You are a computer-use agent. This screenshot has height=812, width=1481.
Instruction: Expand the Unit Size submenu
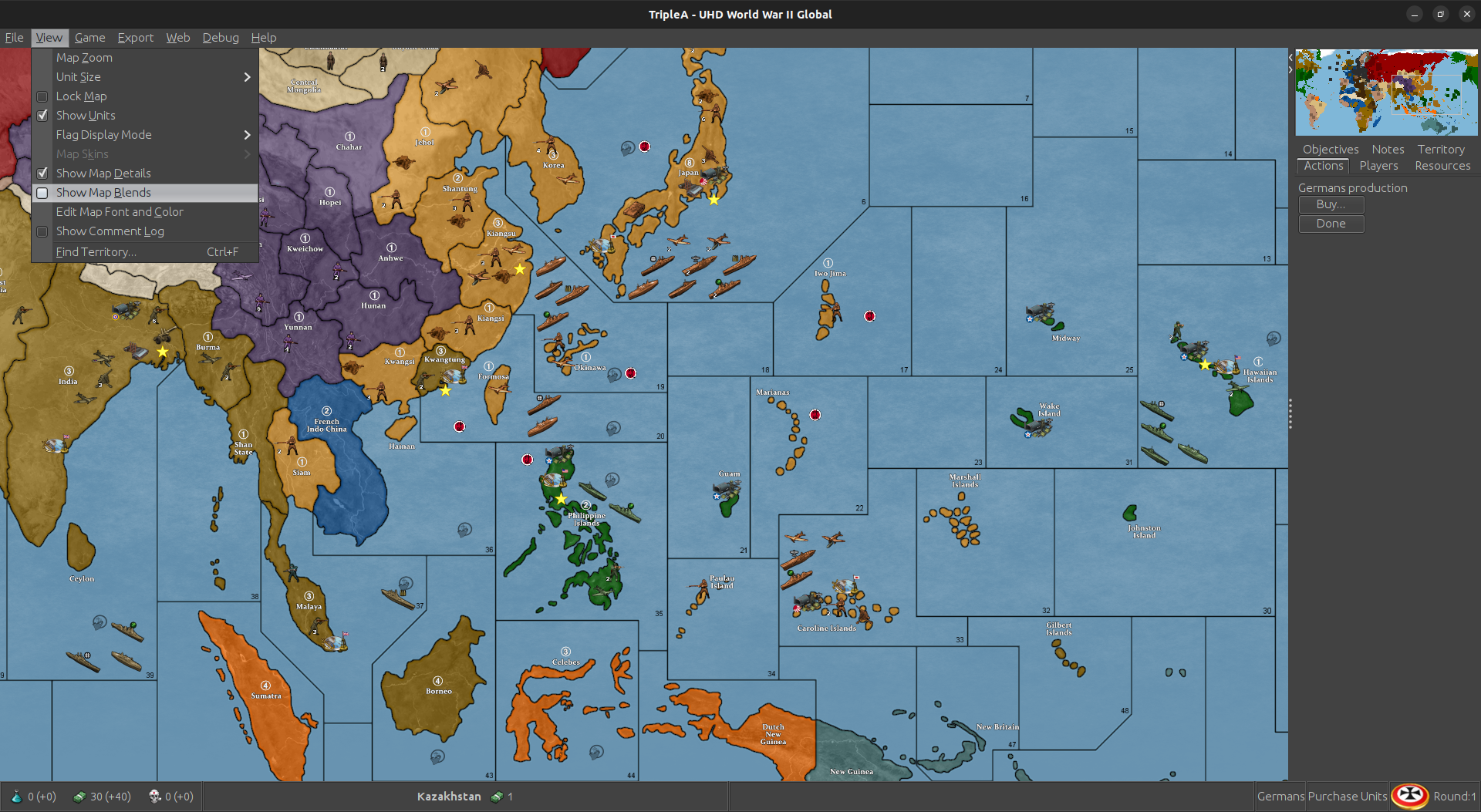145,77
